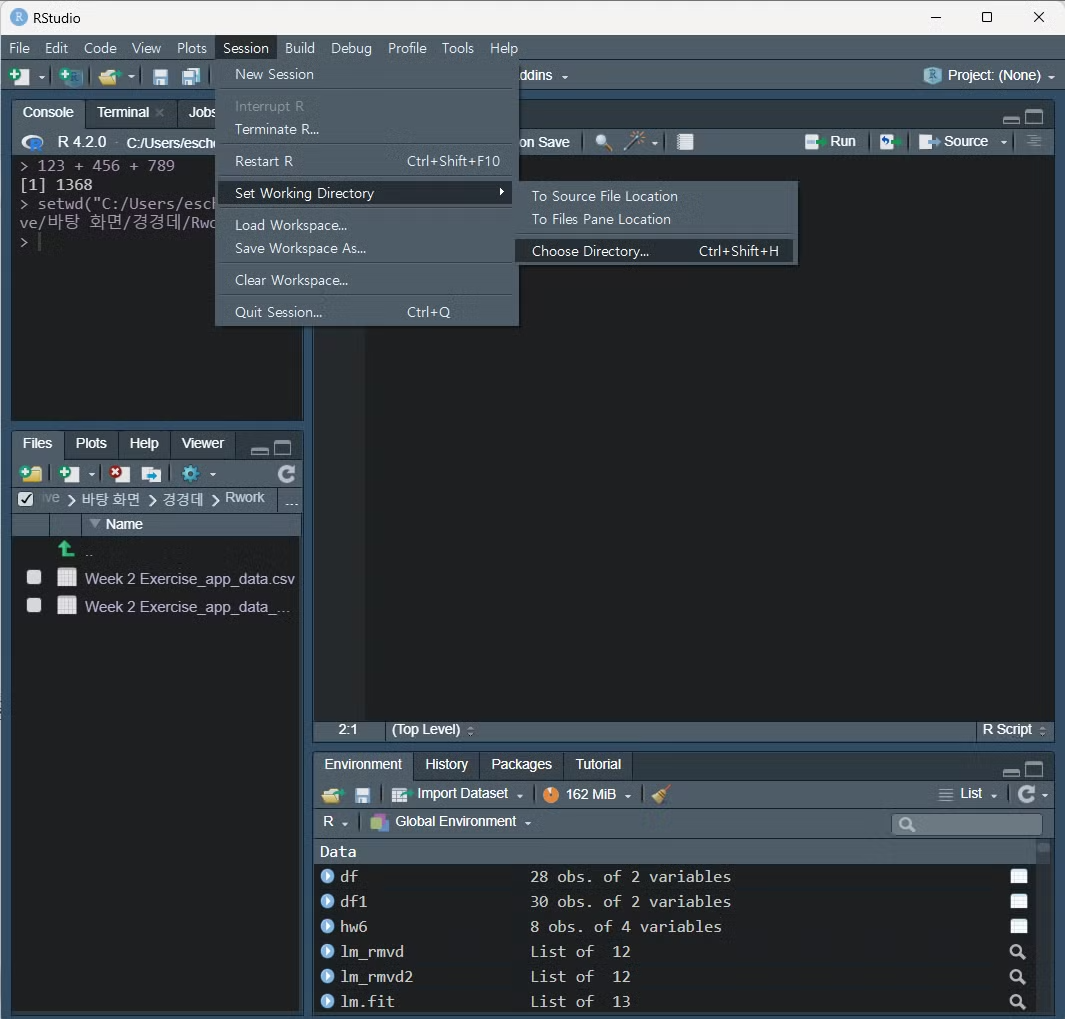Open the Global Environment dropdown
Screen dimensions: 1065x1019
(x=450, y=822)
